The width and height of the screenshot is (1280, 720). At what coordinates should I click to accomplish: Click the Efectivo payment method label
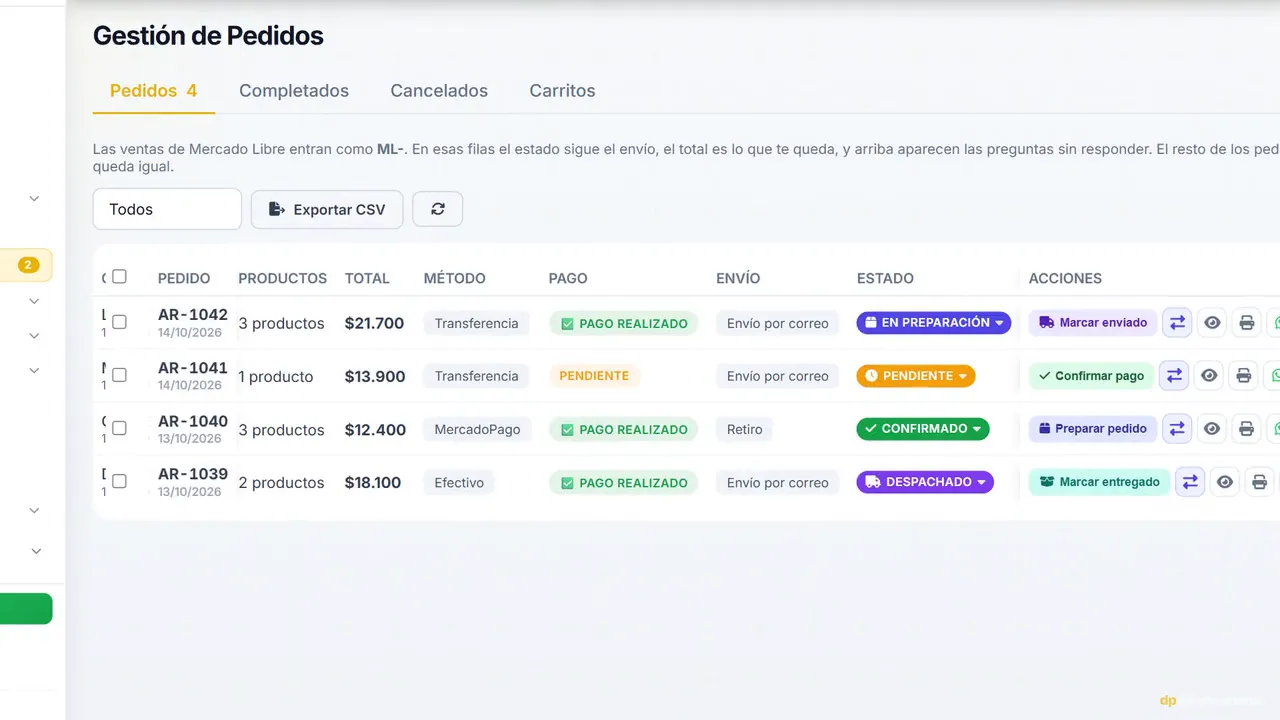coord(459,482)
